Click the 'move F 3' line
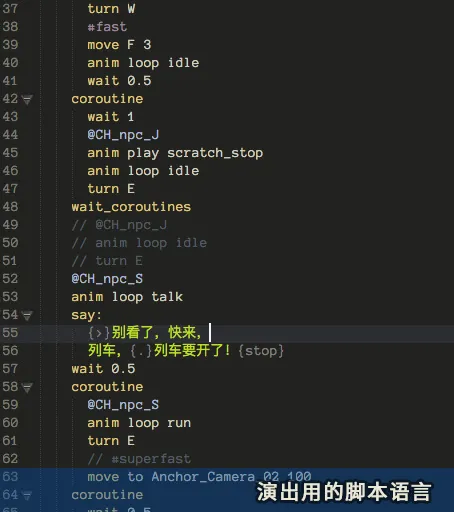Screen dimensions: 454x512 tap(119, 45)
